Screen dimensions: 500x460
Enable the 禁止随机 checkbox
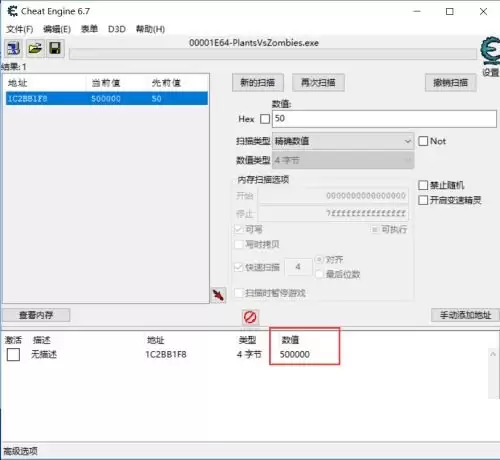tap(423, 185)
